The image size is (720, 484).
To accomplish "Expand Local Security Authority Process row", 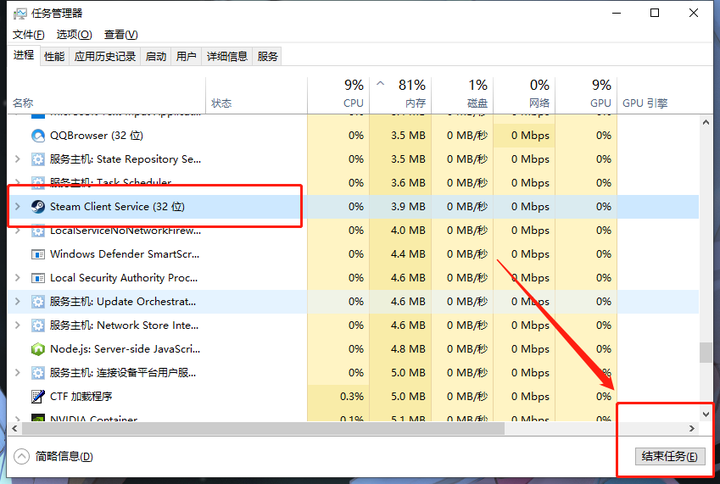I will (17, 278).
